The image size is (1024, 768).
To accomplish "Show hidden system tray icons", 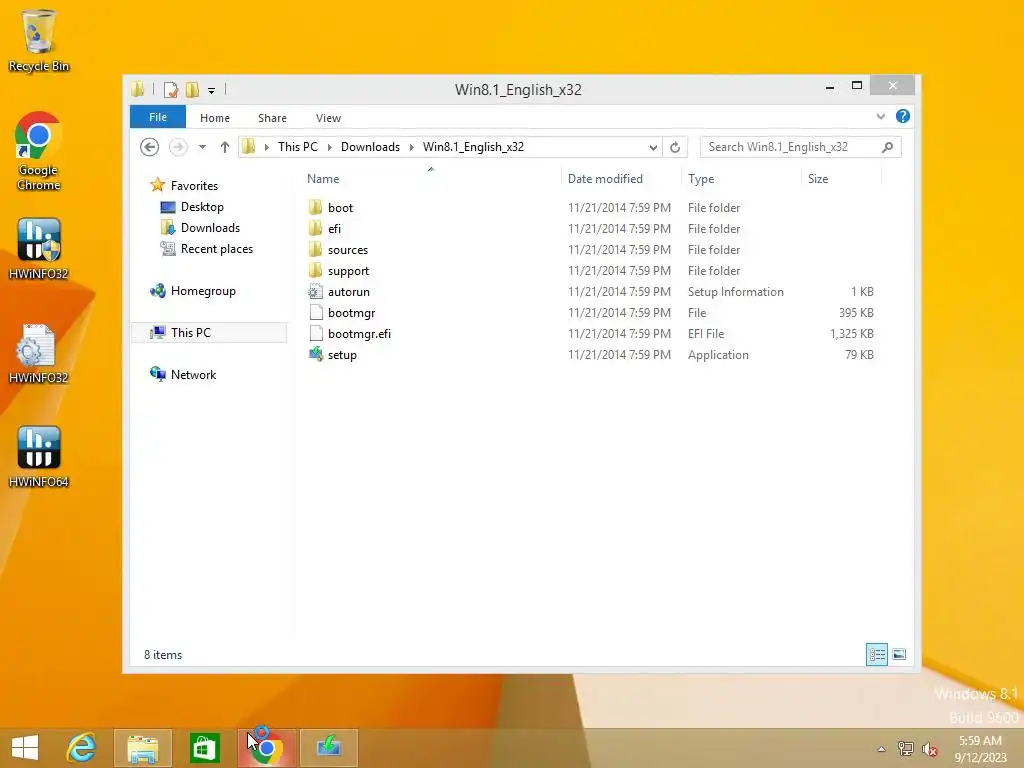I will (x=881, y=749).
